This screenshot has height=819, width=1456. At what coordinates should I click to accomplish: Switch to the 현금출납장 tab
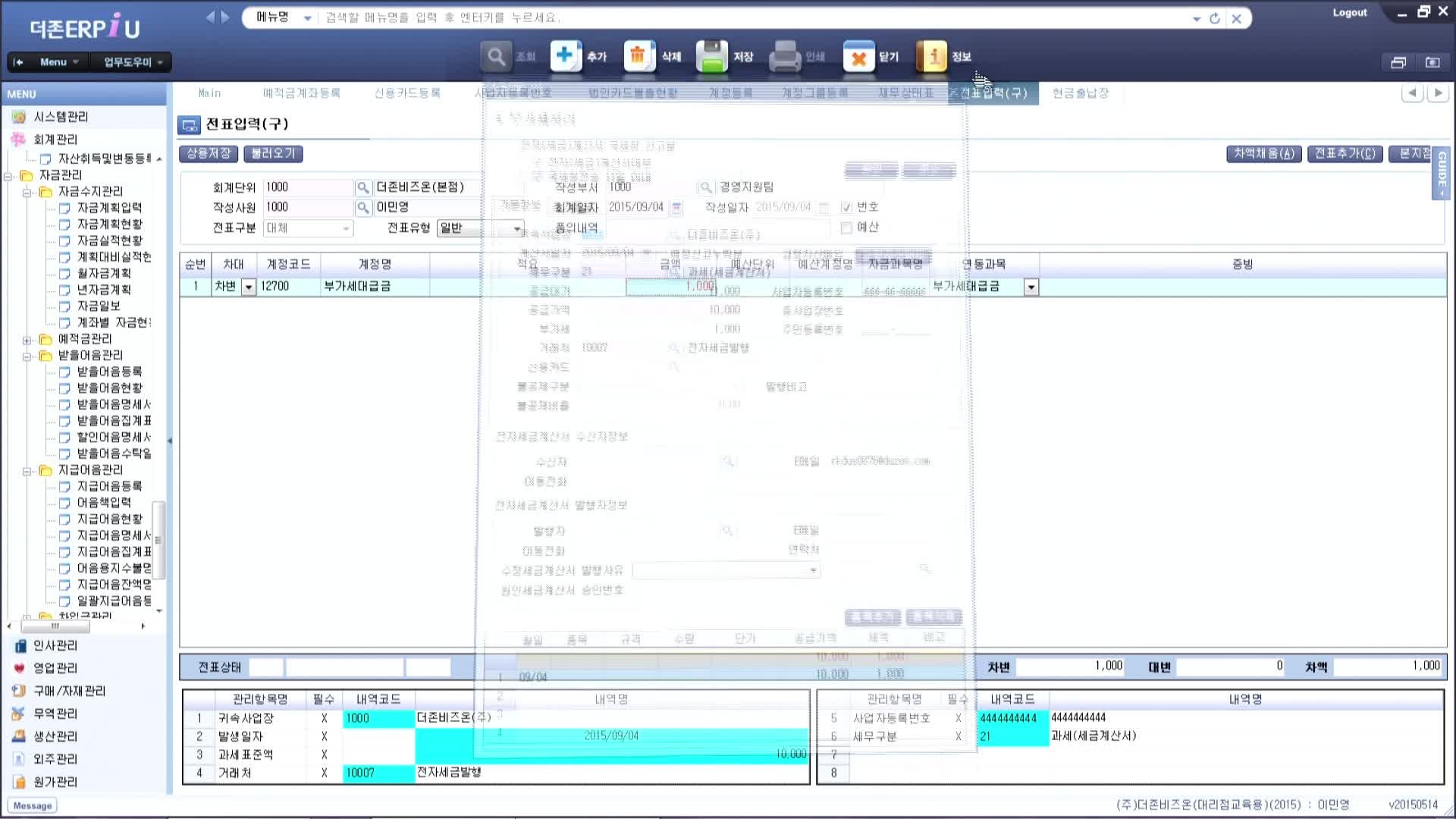[x=1080, y=93]
